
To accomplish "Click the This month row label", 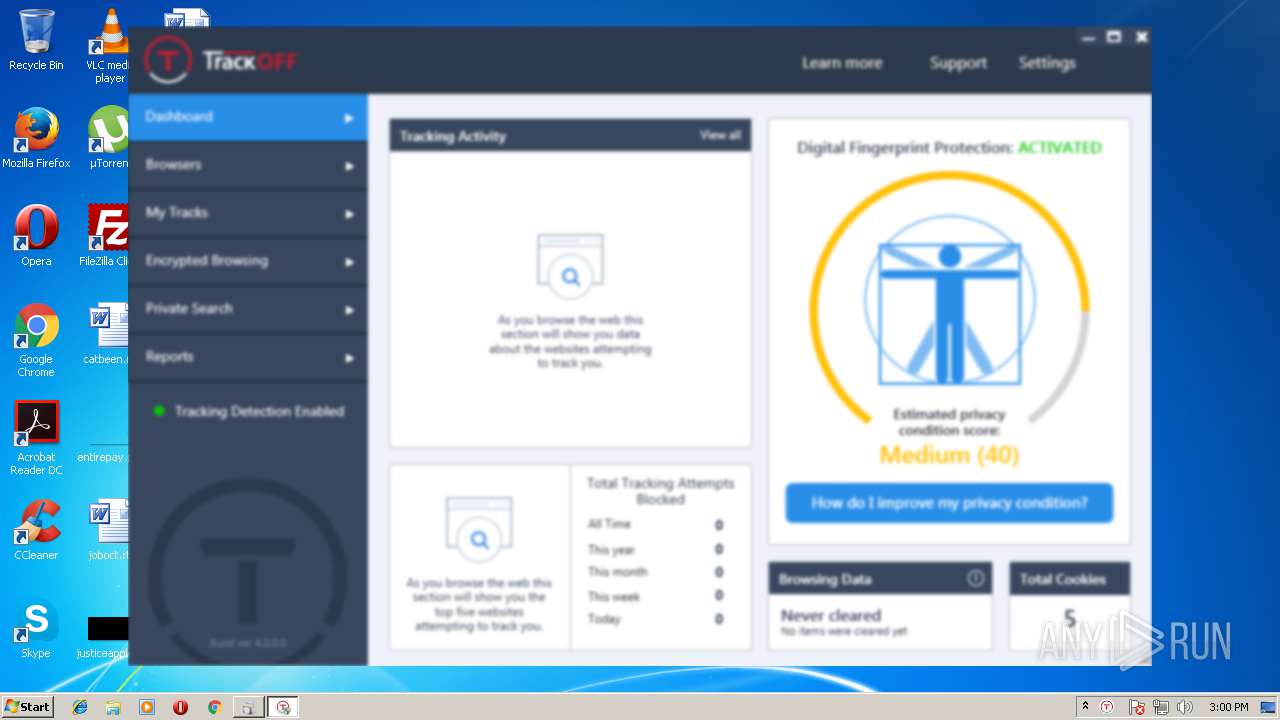I will [x=617, y=572].
